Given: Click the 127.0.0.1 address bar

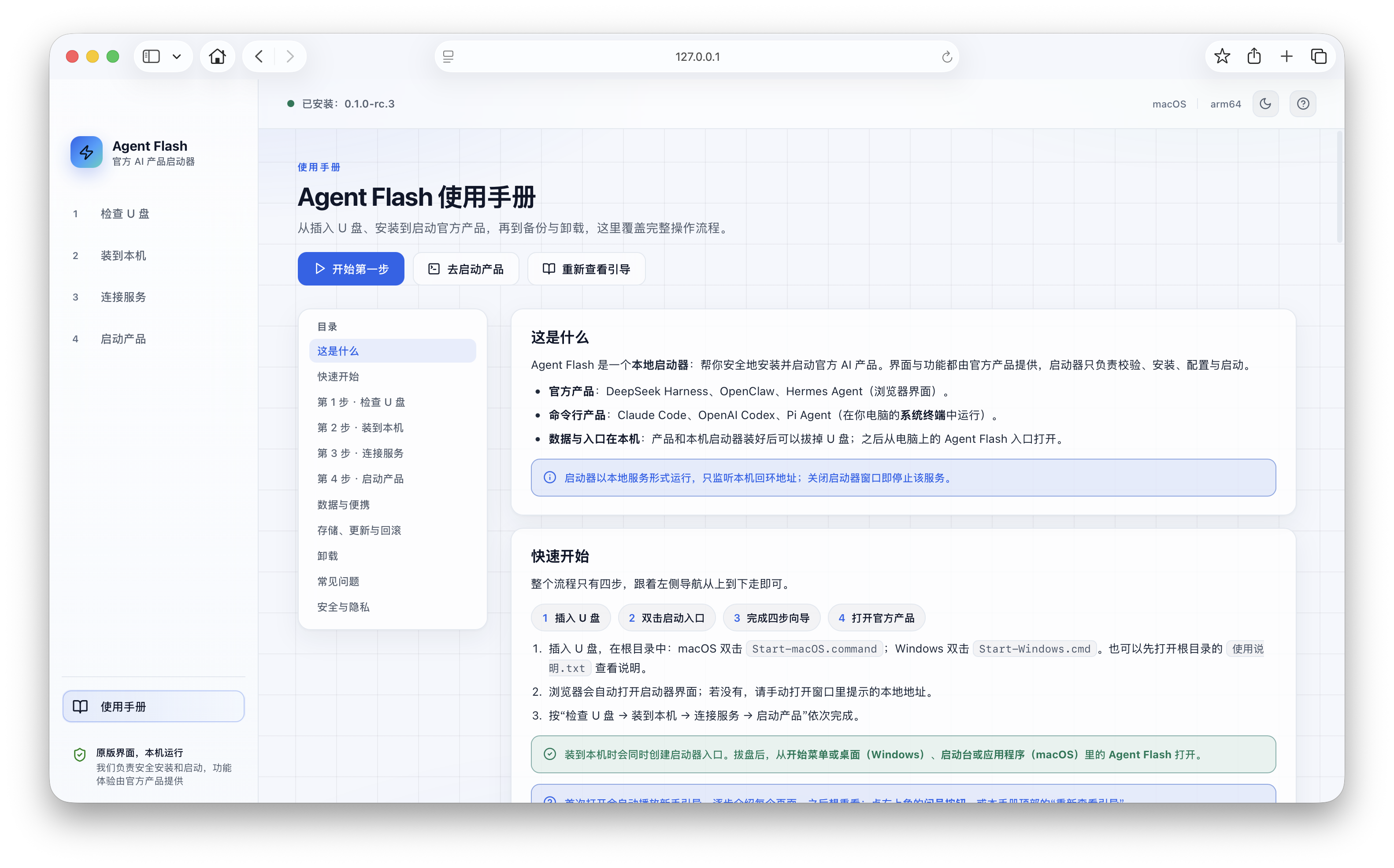Looking at the screenshot, I should (697, 56).
